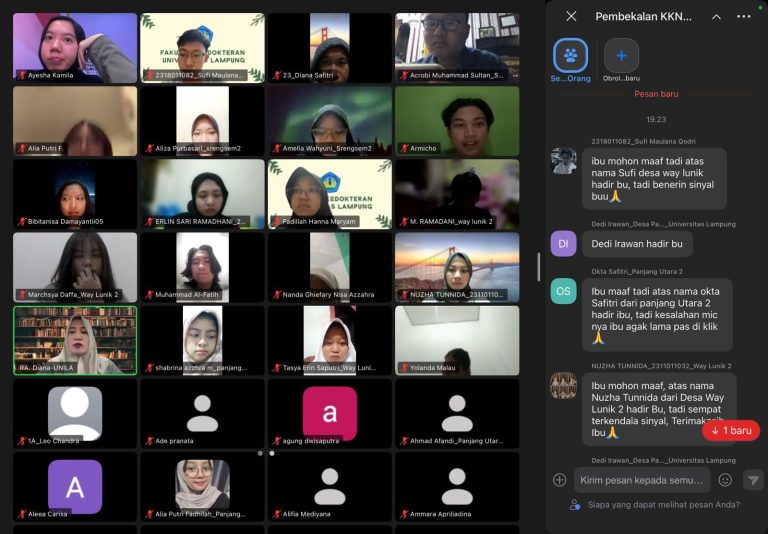Click the DI avatar of Dedi Irawan

[564, 244]
